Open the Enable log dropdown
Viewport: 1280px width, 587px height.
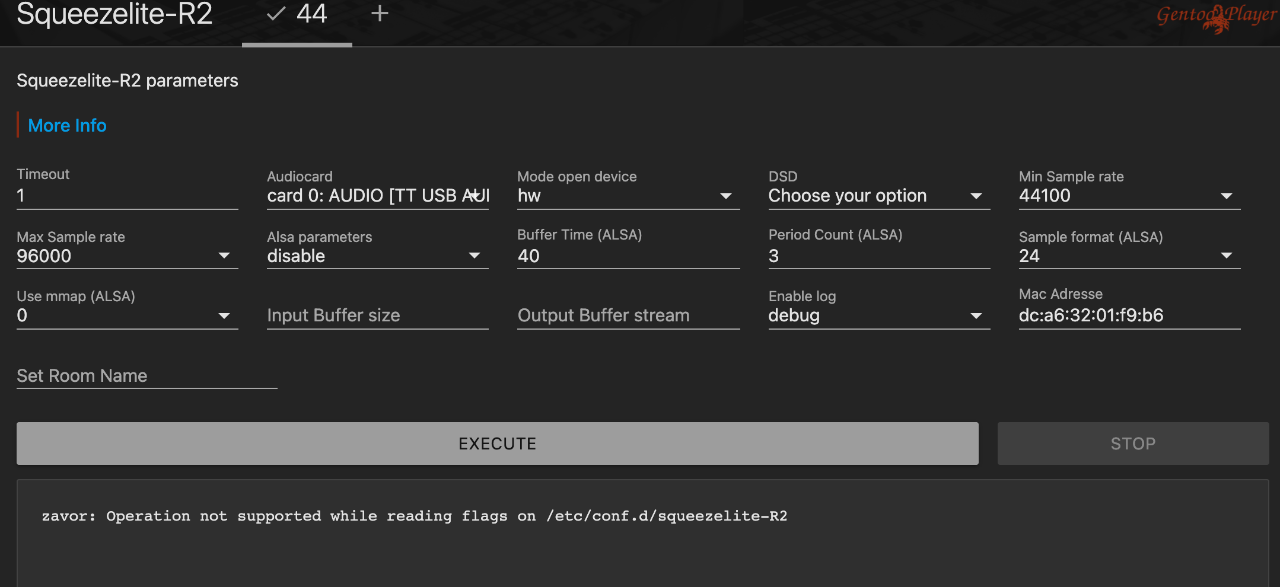pyautogui.click(x=879, y=316)
